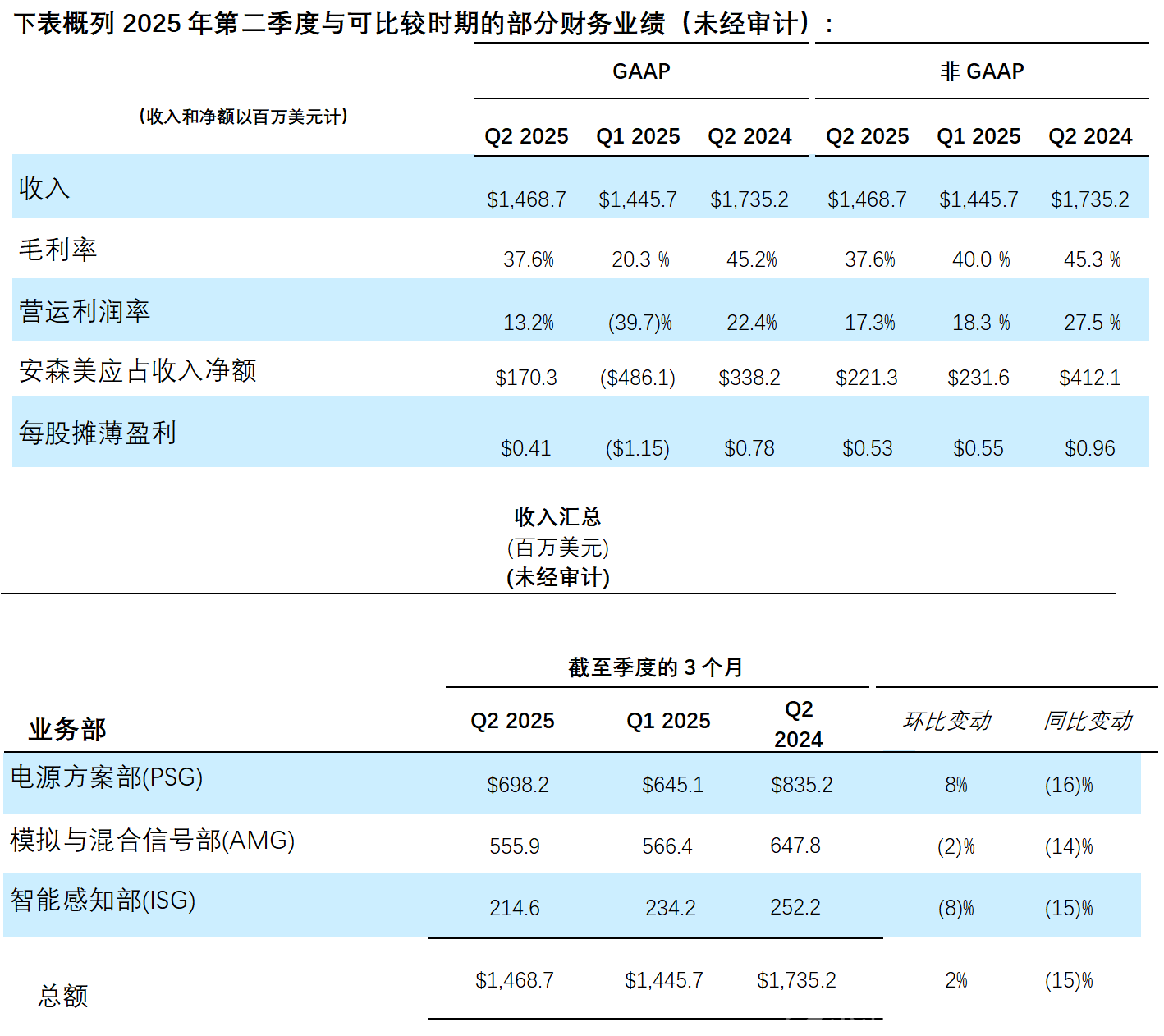Select operating margin value '(39.7)%'

pyautogui.click(x=640, y=323)
